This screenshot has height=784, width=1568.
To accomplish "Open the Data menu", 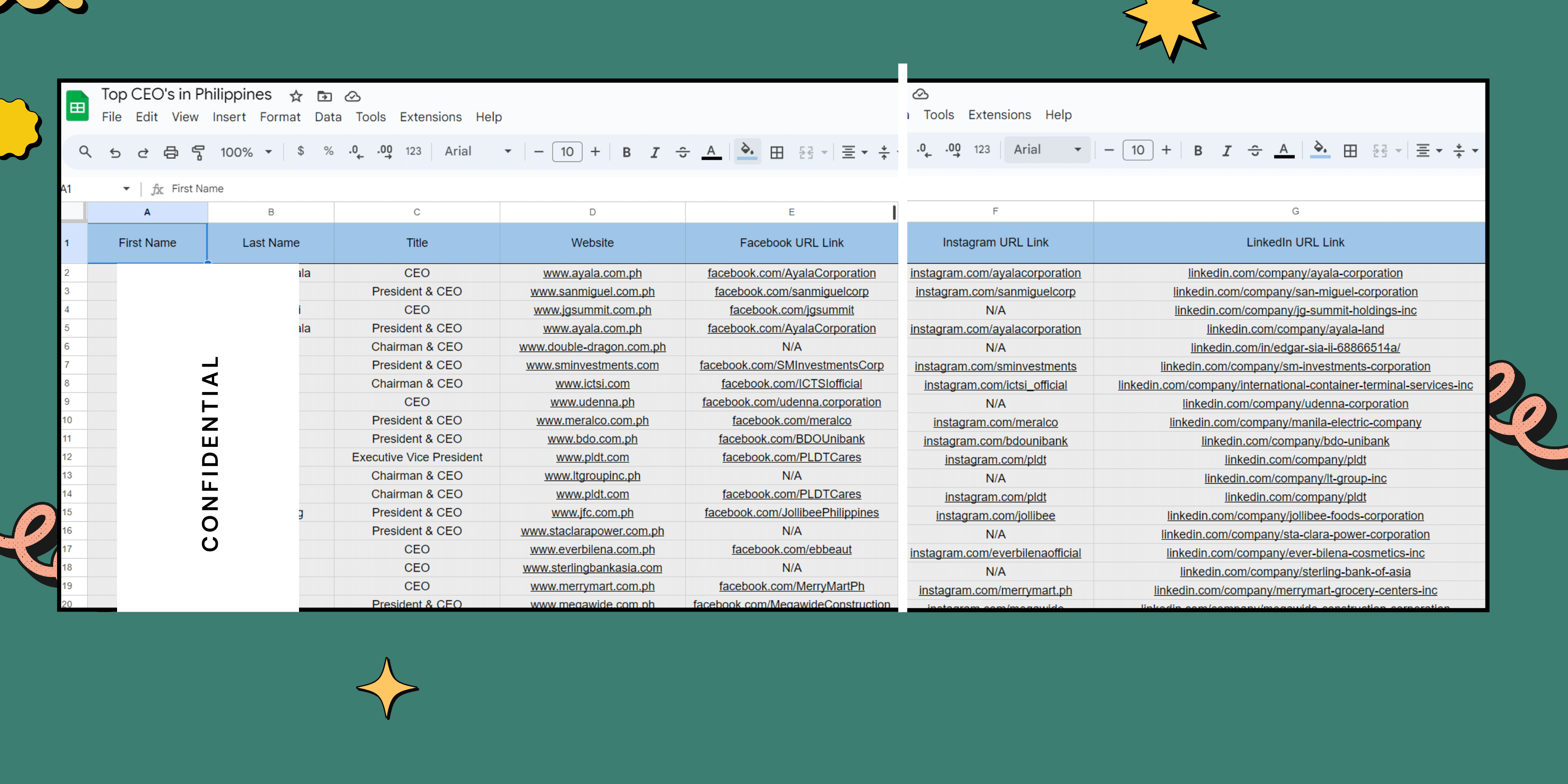I will 328,117.
